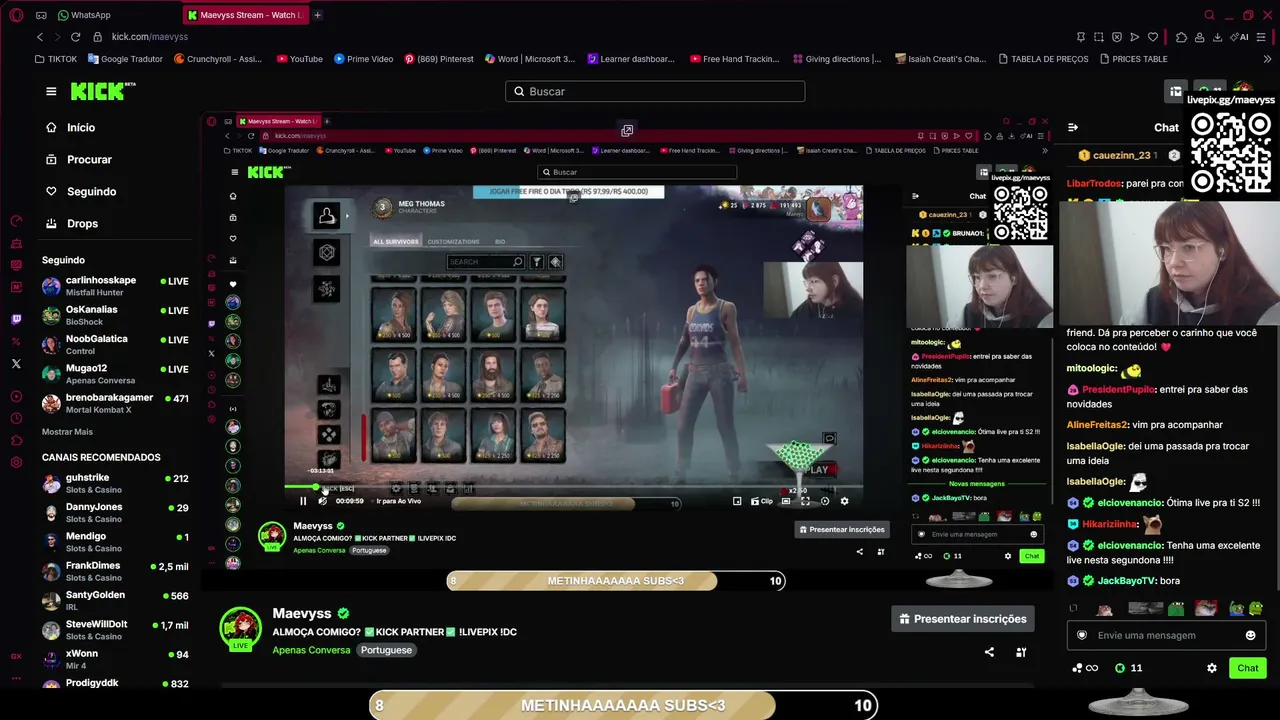
Task: Open the PRICES TABLE bookmark folder
Action: point(1133,59)
